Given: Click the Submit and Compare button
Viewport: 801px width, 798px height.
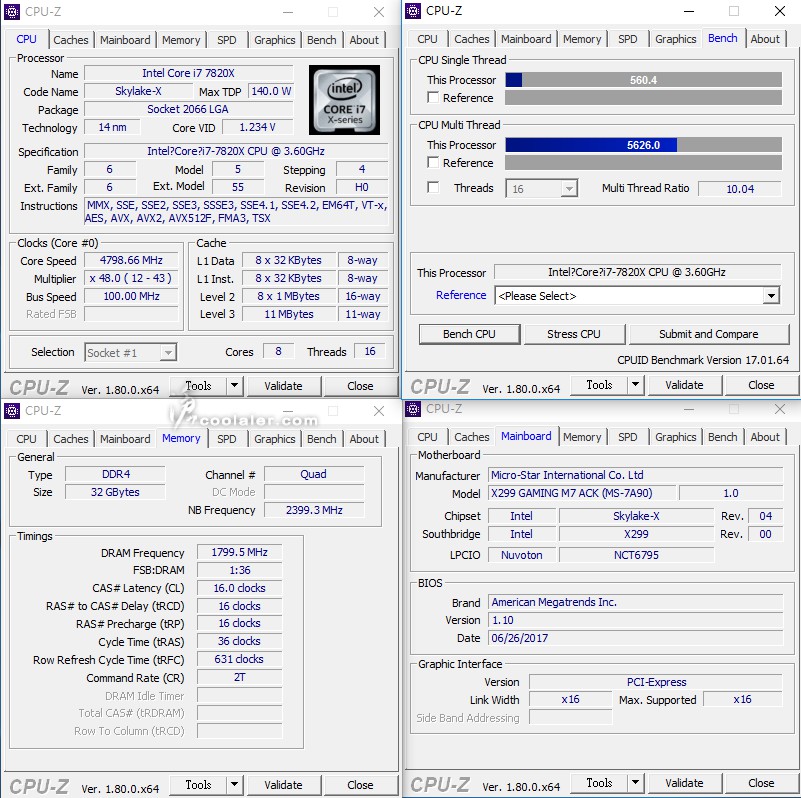Looking at the screenshot, I should 709,334.
